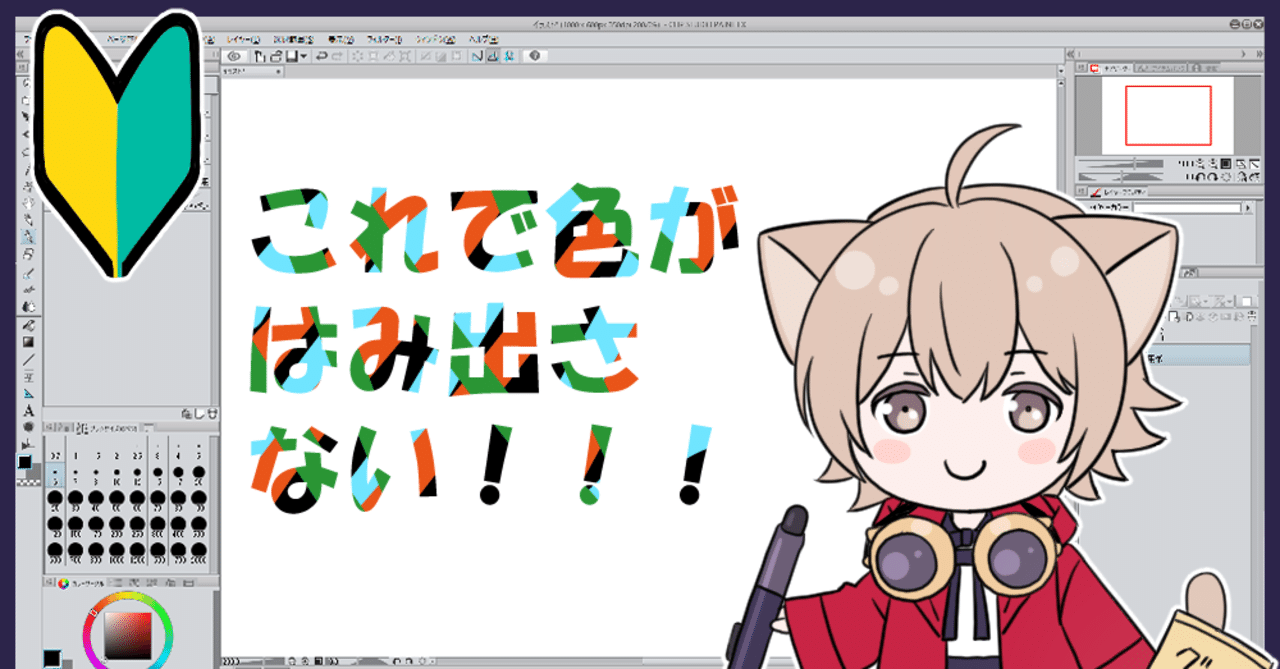This screenshot has height=669, width=1280.
Task: Close the illustration canvas tab
Action: [278, 71]
